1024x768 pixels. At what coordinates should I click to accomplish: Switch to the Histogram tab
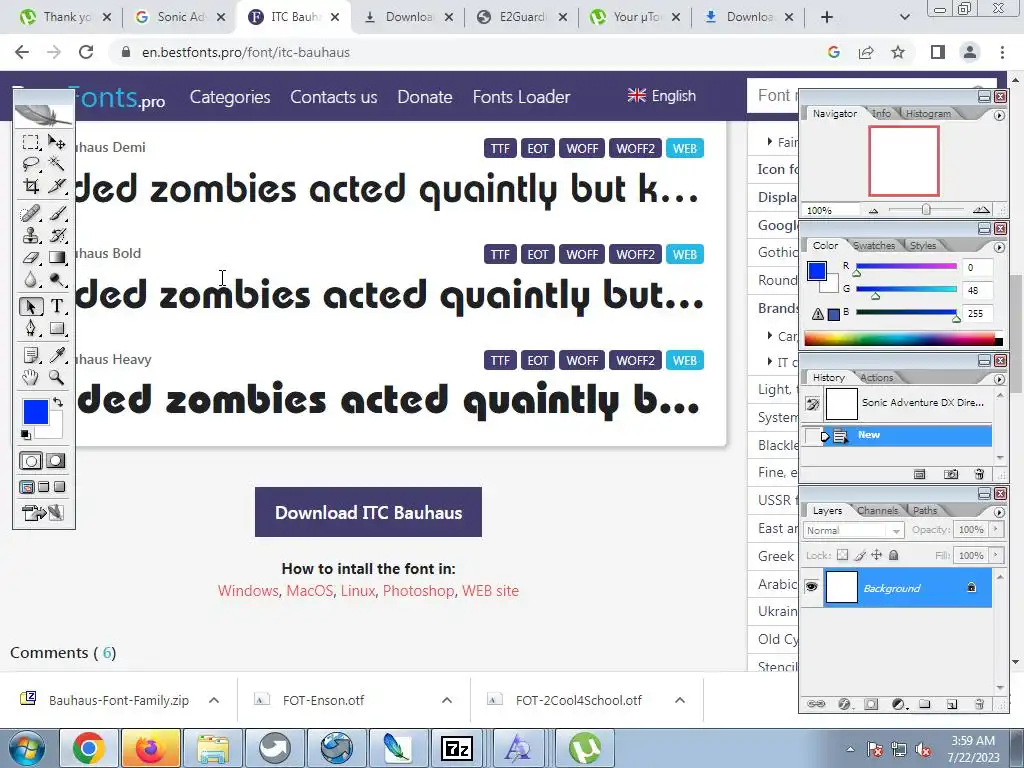[x=928, y=114]
